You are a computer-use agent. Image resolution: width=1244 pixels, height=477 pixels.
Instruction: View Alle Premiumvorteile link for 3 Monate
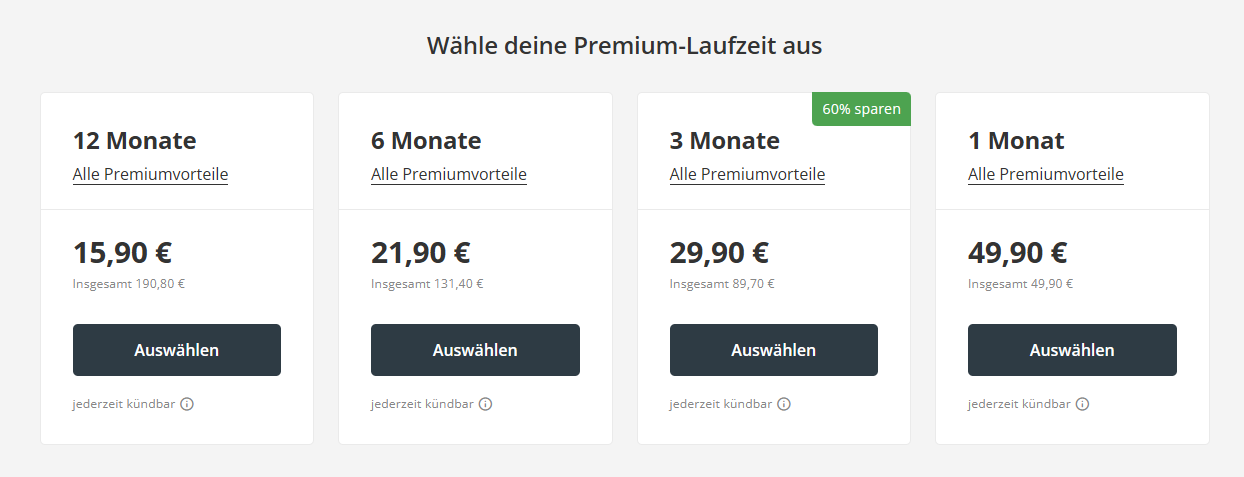pos(747,174)
